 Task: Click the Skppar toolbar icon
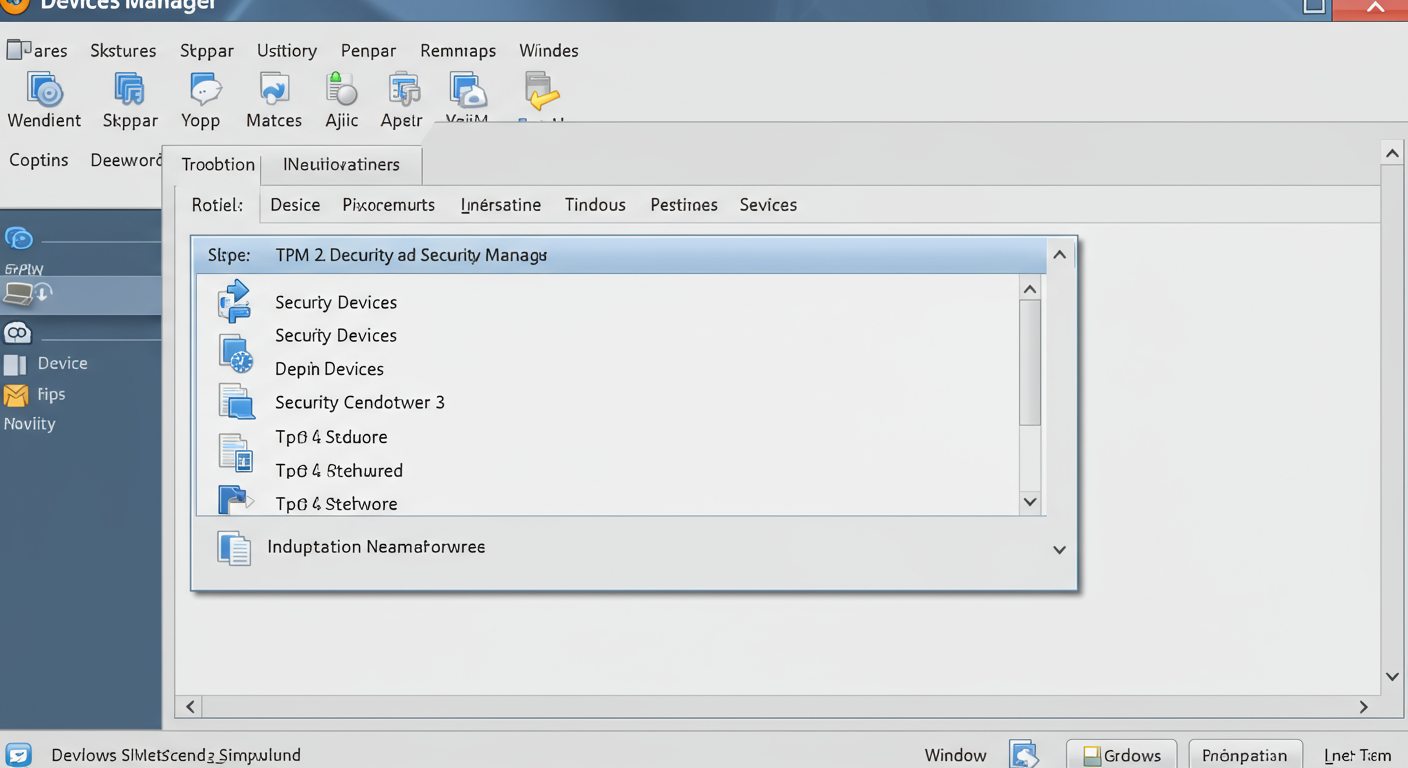pyautogui.click(x=130, y=90)
